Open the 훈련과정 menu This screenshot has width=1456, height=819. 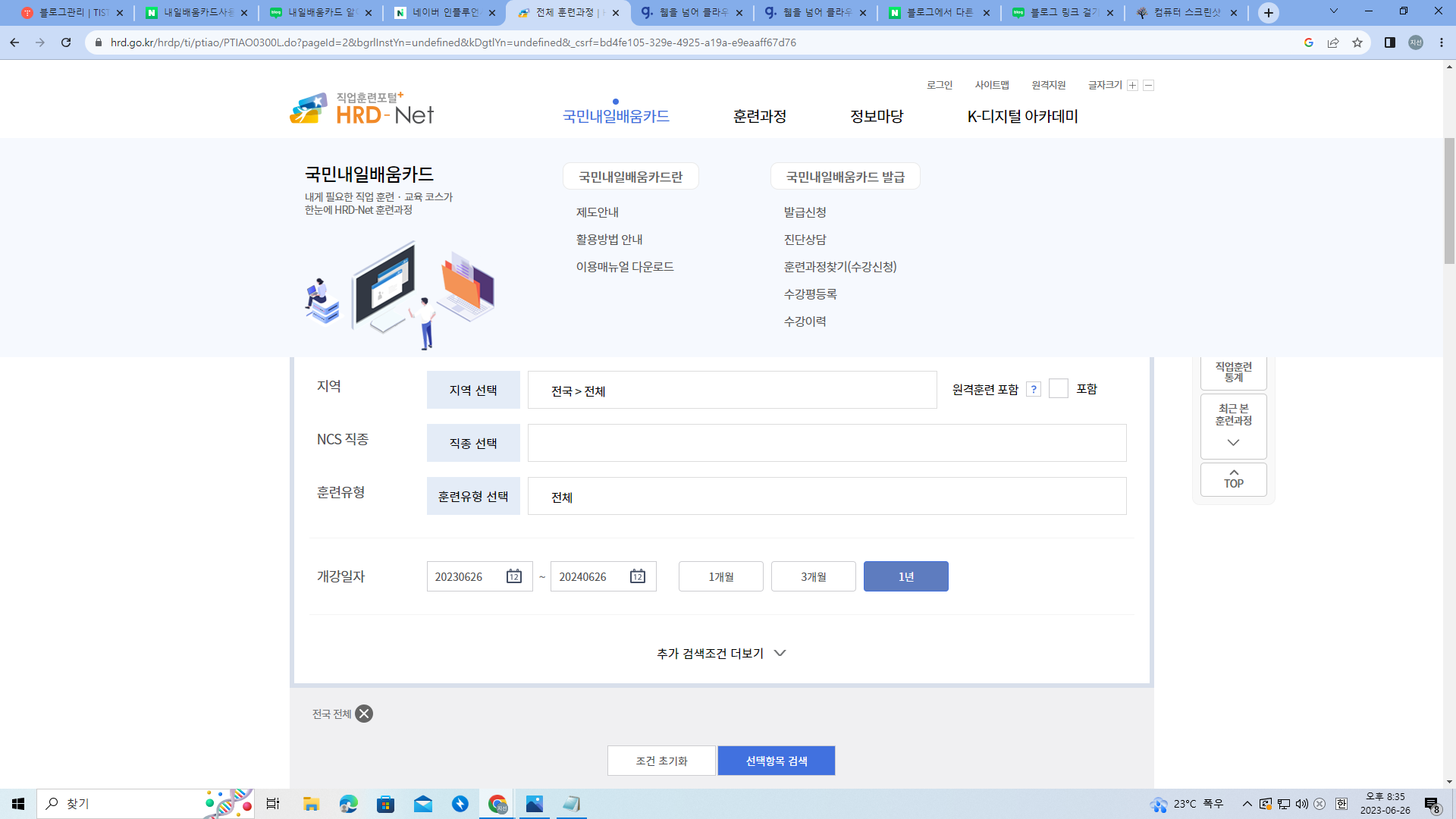759,116
